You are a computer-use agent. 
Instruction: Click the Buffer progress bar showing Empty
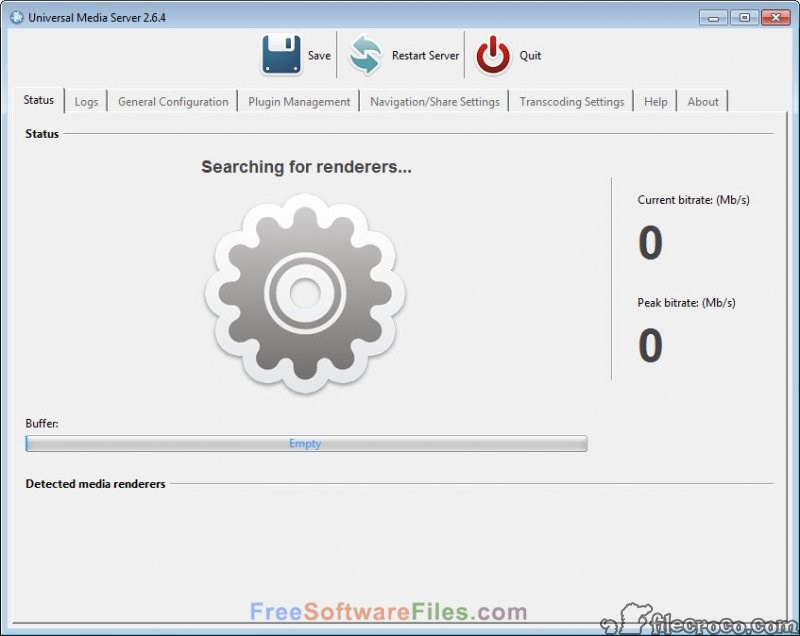point(306,443)
